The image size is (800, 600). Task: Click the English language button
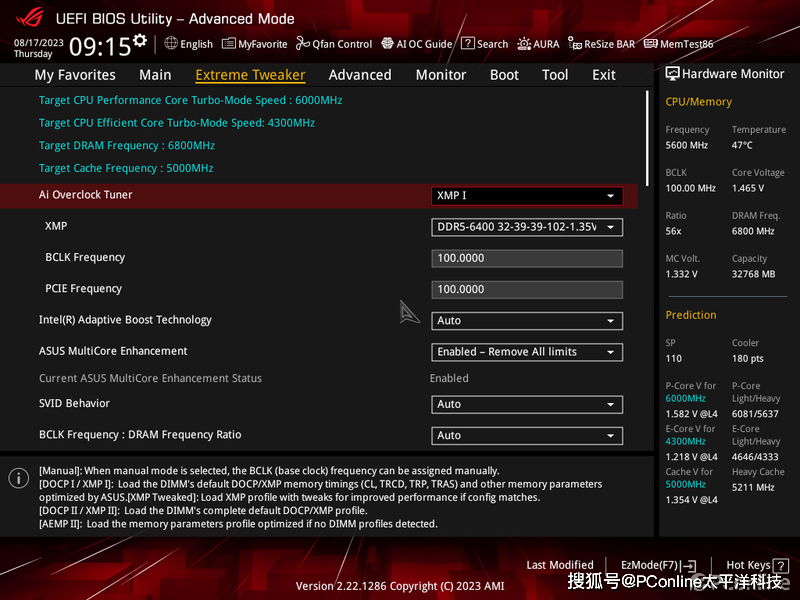188,44
